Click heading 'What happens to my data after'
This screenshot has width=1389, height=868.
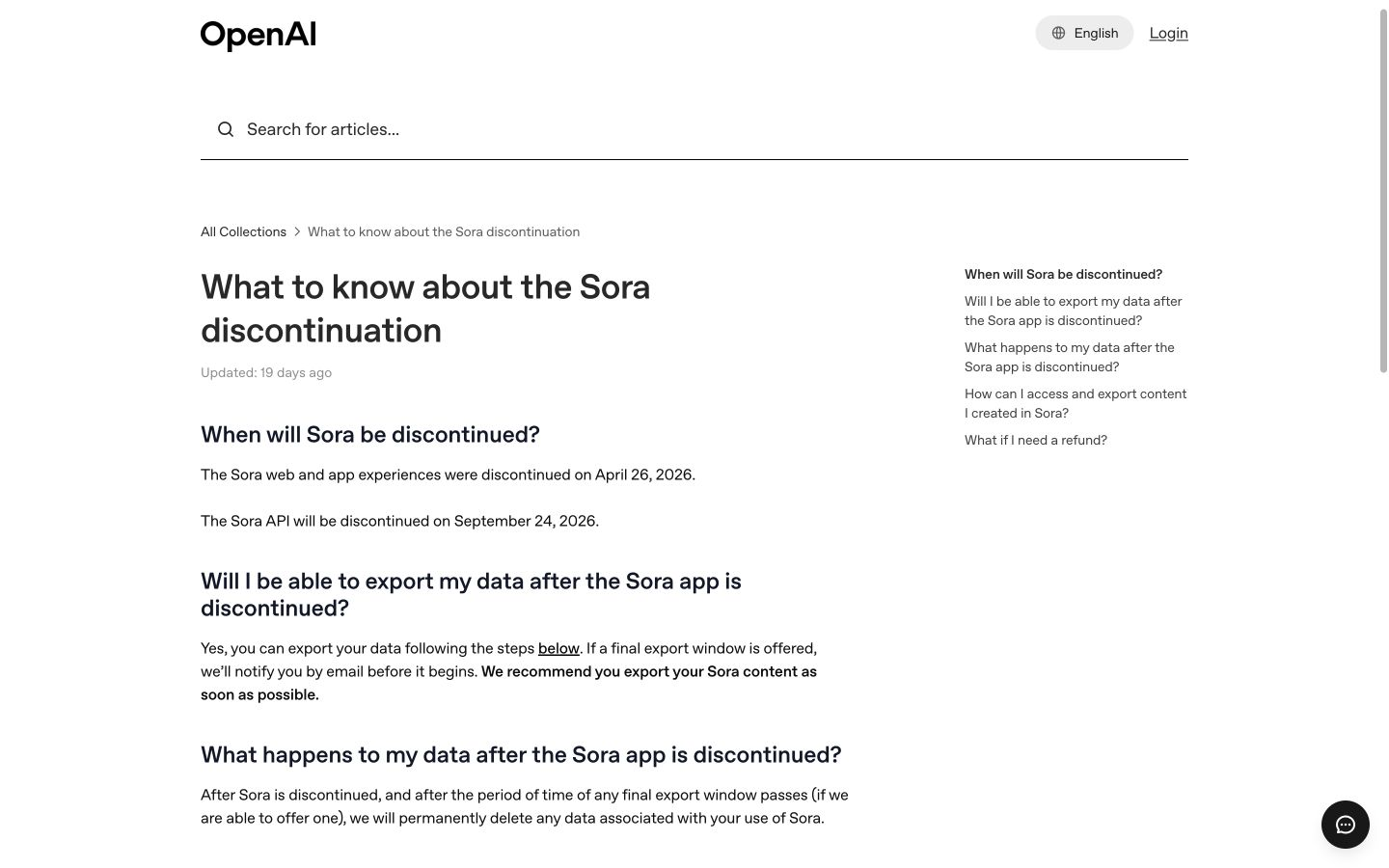pos(521,754)
